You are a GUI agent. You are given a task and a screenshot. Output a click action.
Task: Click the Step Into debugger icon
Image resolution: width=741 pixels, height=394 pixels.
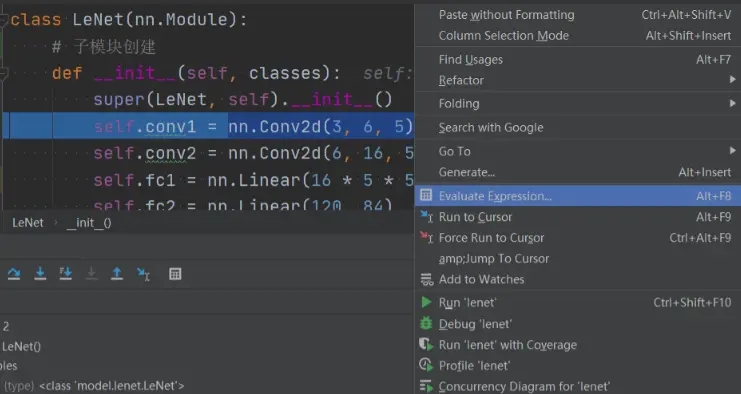(x=40, y=274)
